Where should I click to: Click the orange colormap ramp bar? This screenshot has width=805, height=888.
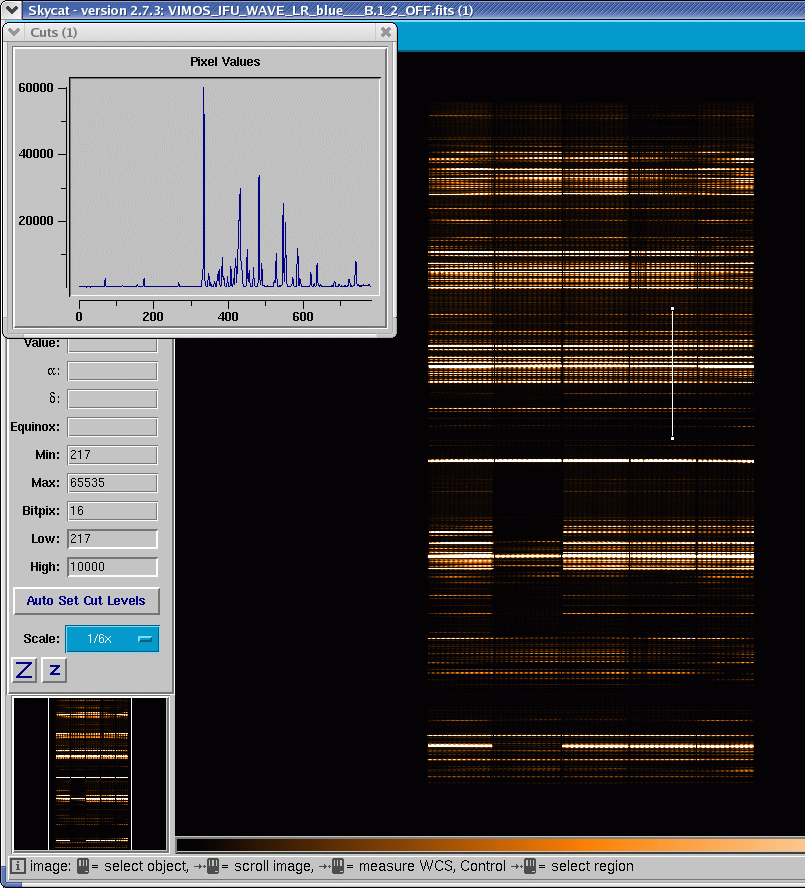(490, 845)
